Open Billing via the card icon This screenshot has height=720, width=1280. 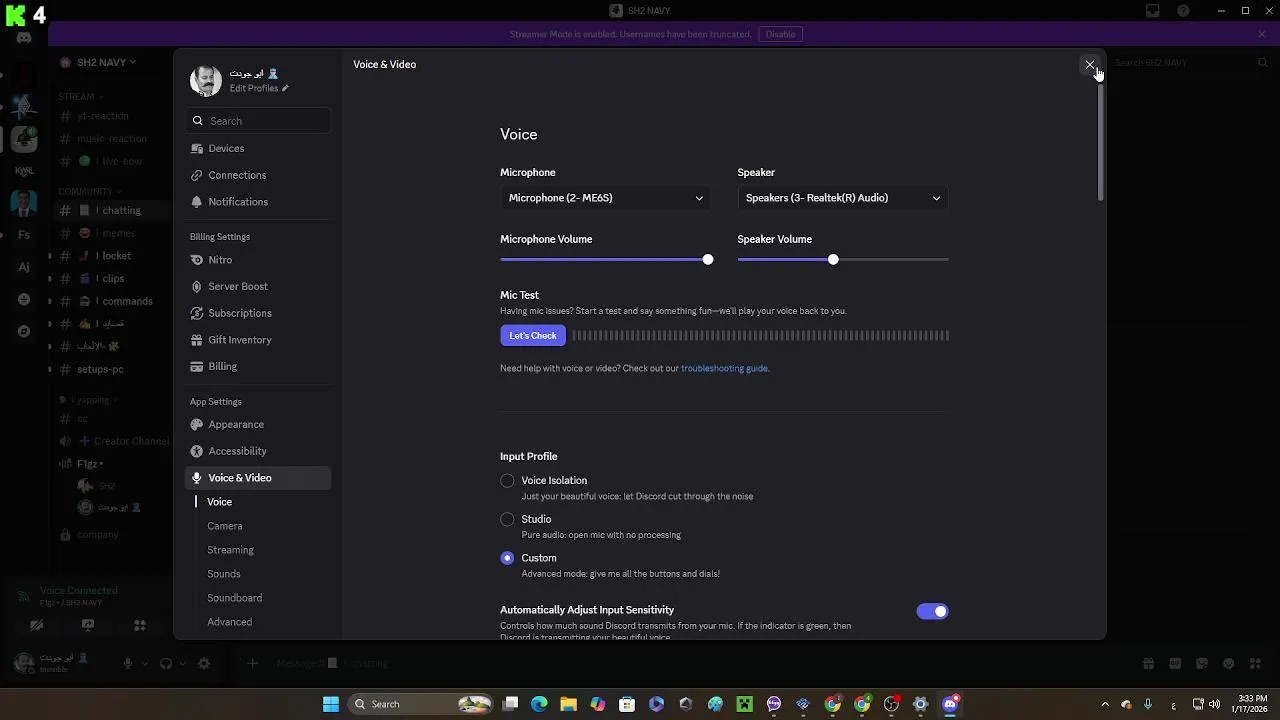click(x=197, y=366)
